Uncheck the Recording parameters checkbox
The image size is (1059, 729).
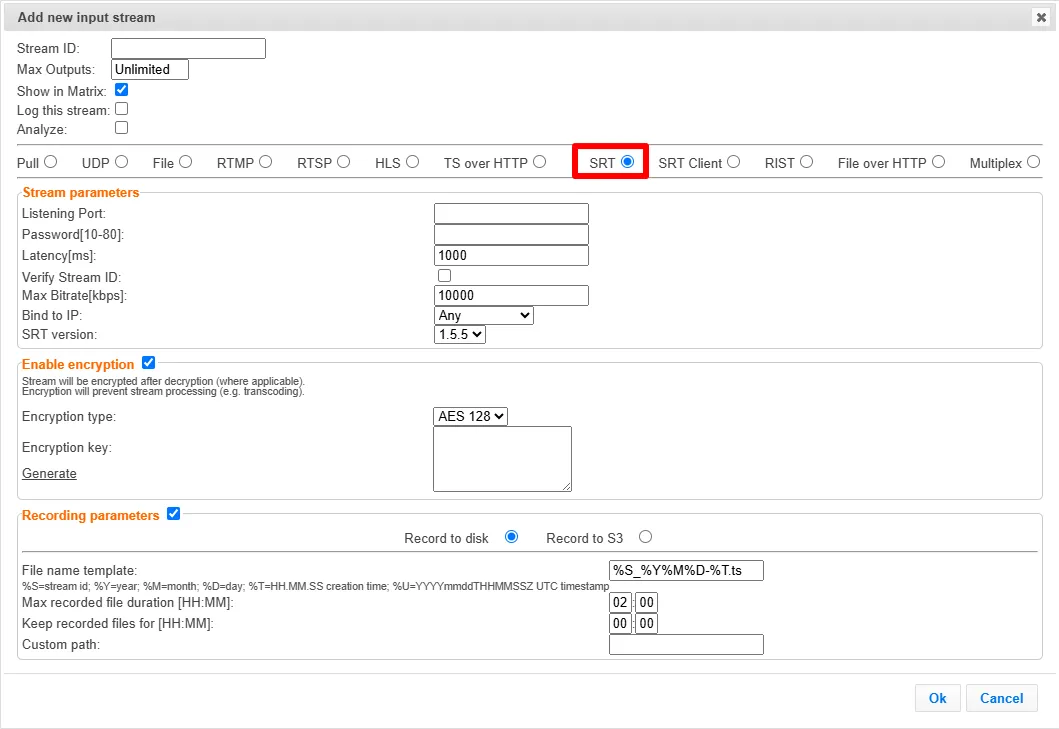pyautogui.click(x=174, y=513)
